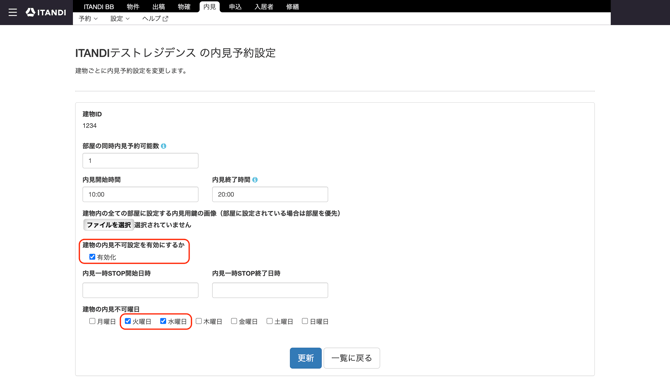Image resolution: width=670 pixels, height=380 pixels.
Task: Click the 選択されていません file status text
Action: point(163,225)
